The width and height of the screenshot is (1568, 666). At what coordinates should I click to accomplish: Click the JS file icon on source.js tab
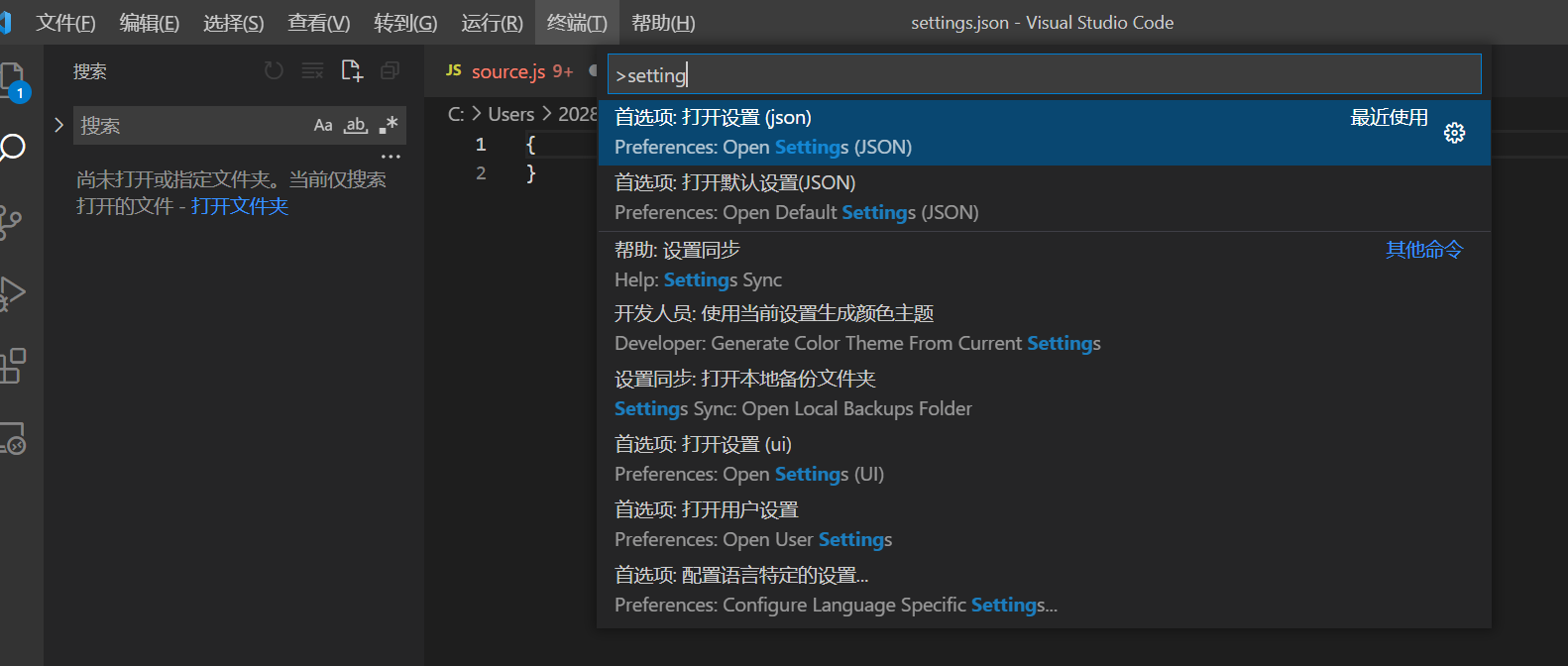454,70
